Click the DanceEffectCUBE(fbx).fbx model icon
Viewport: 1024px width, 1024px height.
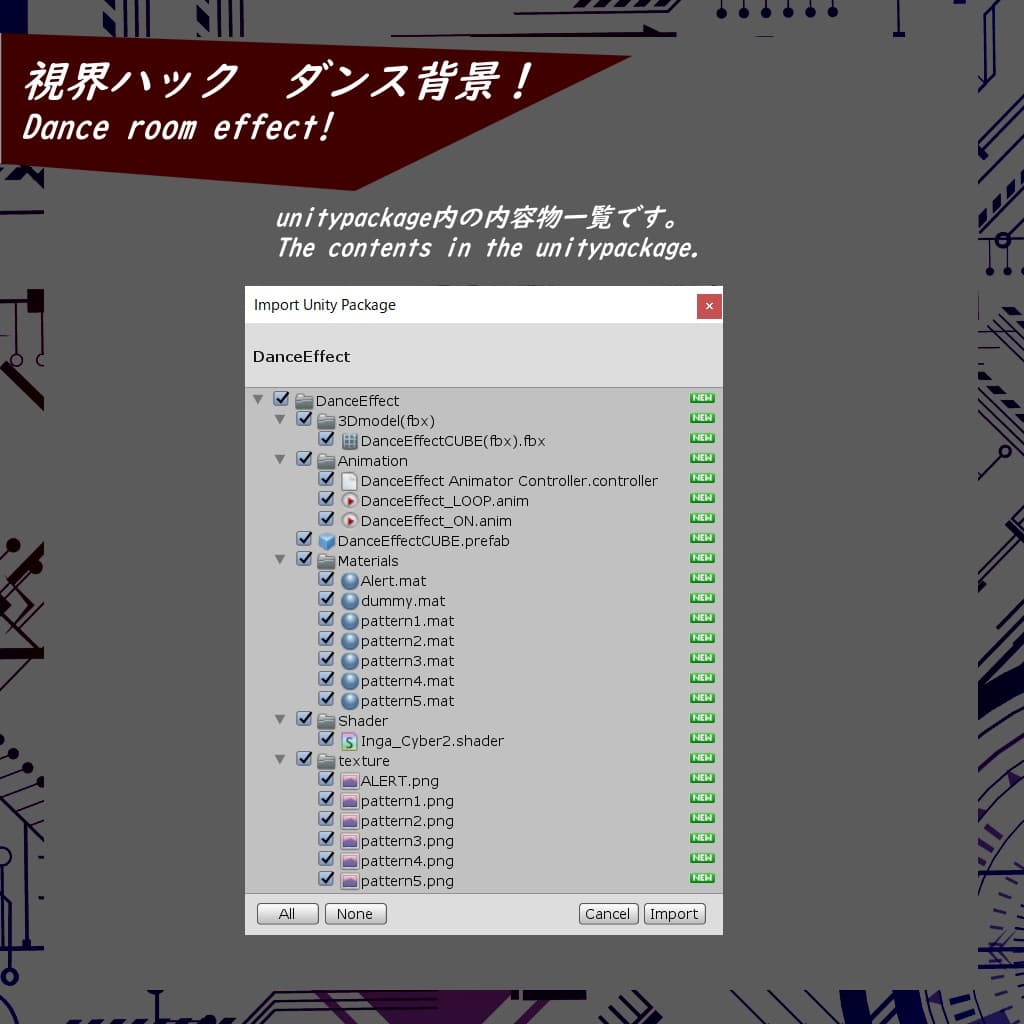tap(349, 441)
